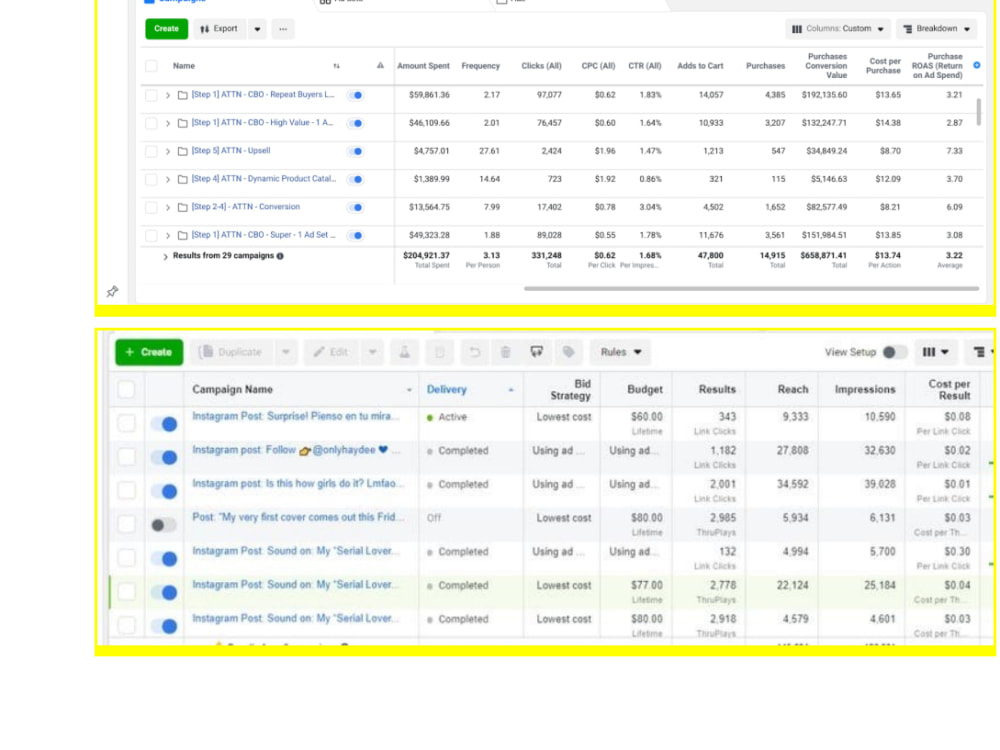
Task: Expand Results from 29 campaigns summary
Action: [x=165, y=256]
